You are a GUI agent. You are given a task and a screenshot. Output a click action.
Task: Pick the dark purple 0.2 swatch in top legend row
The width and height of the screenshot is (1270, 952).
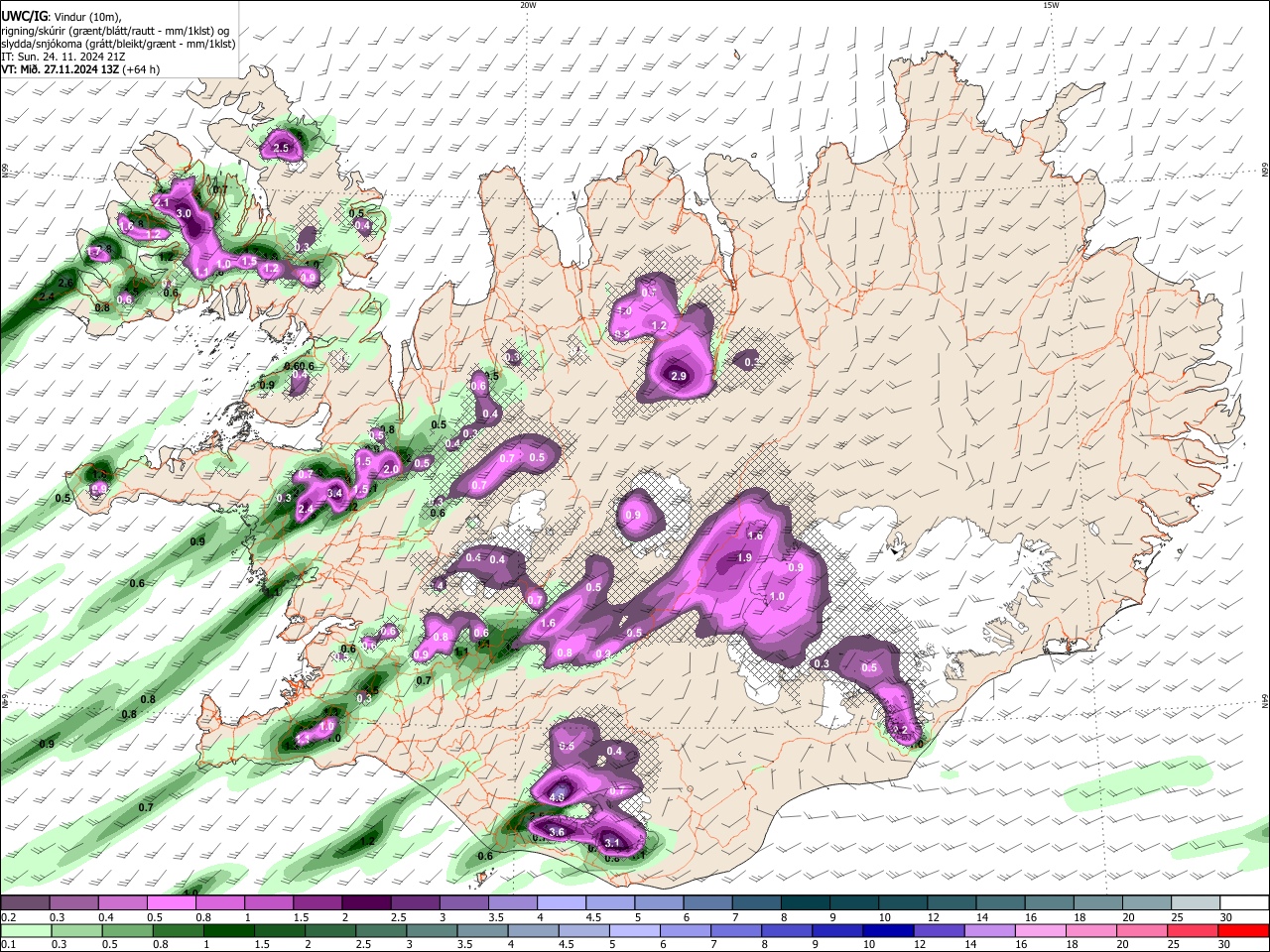[x=25, y=903]
